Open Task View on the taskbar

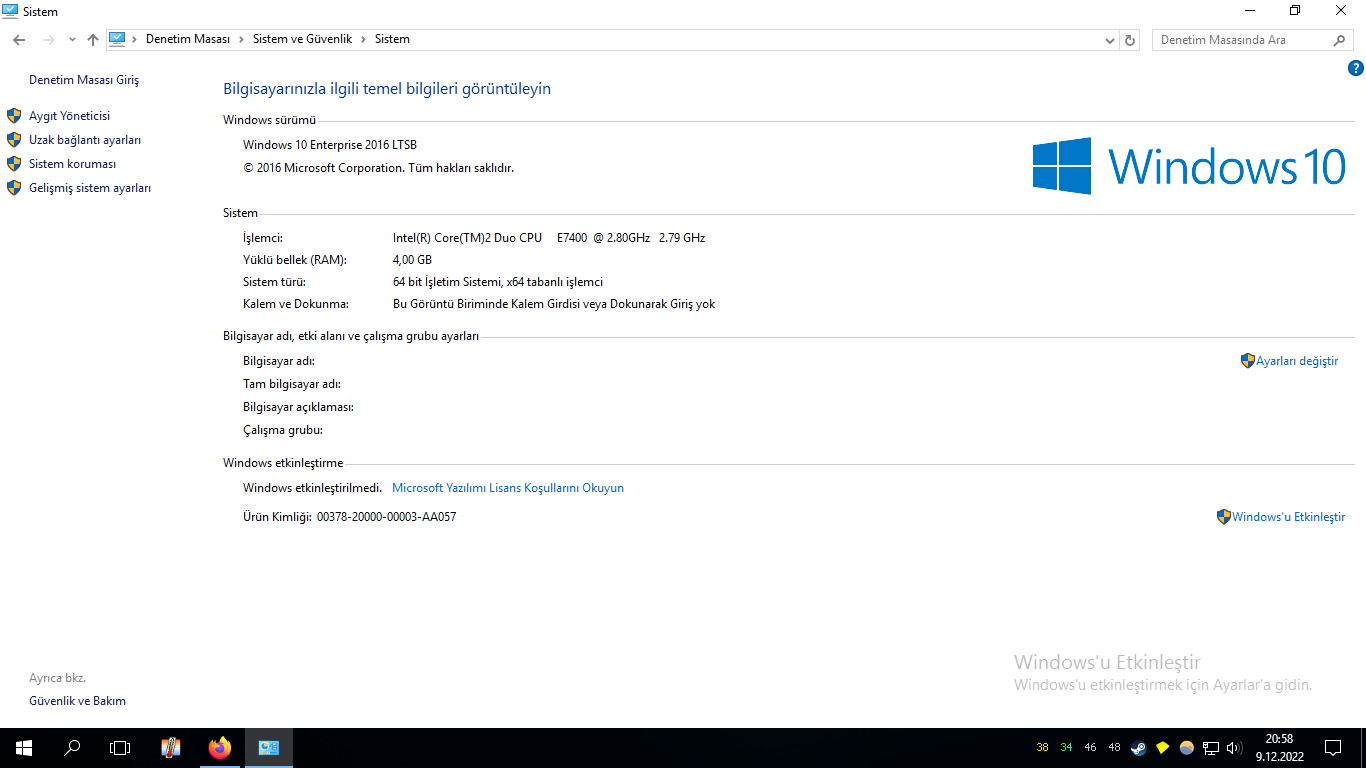click(x=120, y=748)
